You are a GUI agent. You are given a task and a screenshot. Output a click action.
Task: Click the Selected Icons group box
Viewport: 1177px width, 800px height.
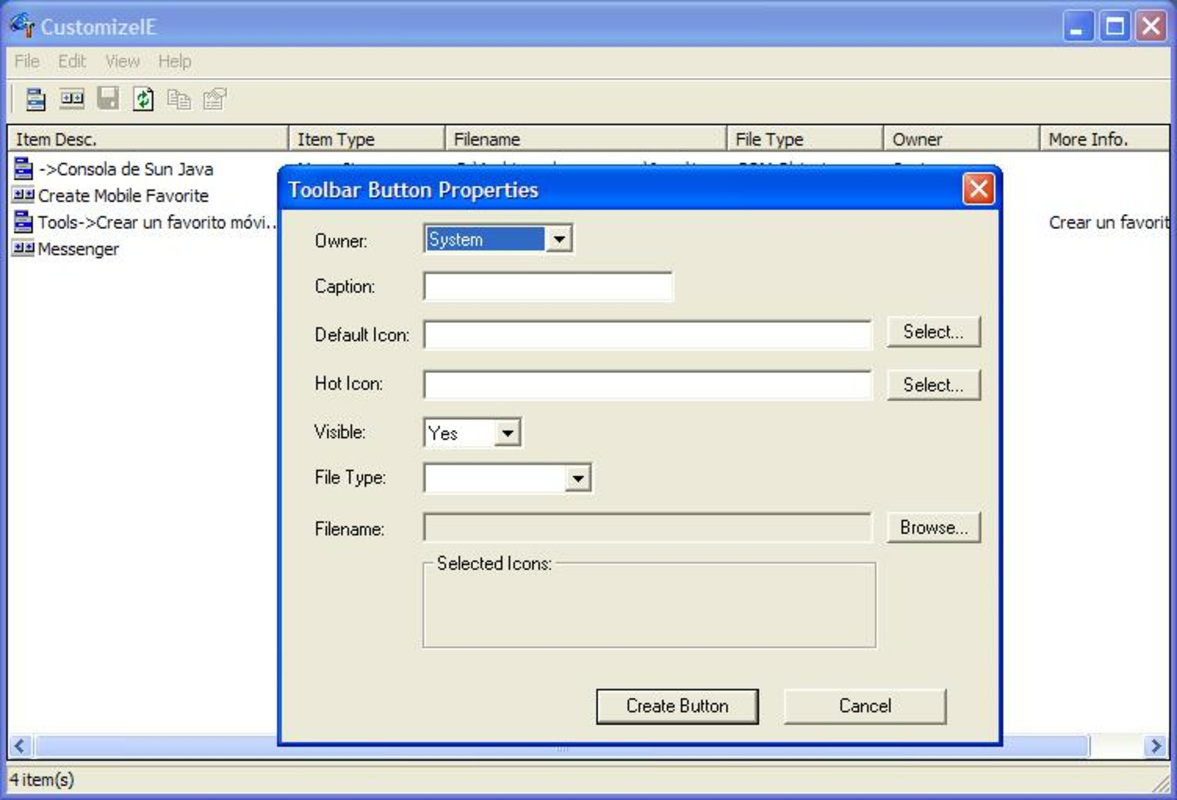coord(649,603)
